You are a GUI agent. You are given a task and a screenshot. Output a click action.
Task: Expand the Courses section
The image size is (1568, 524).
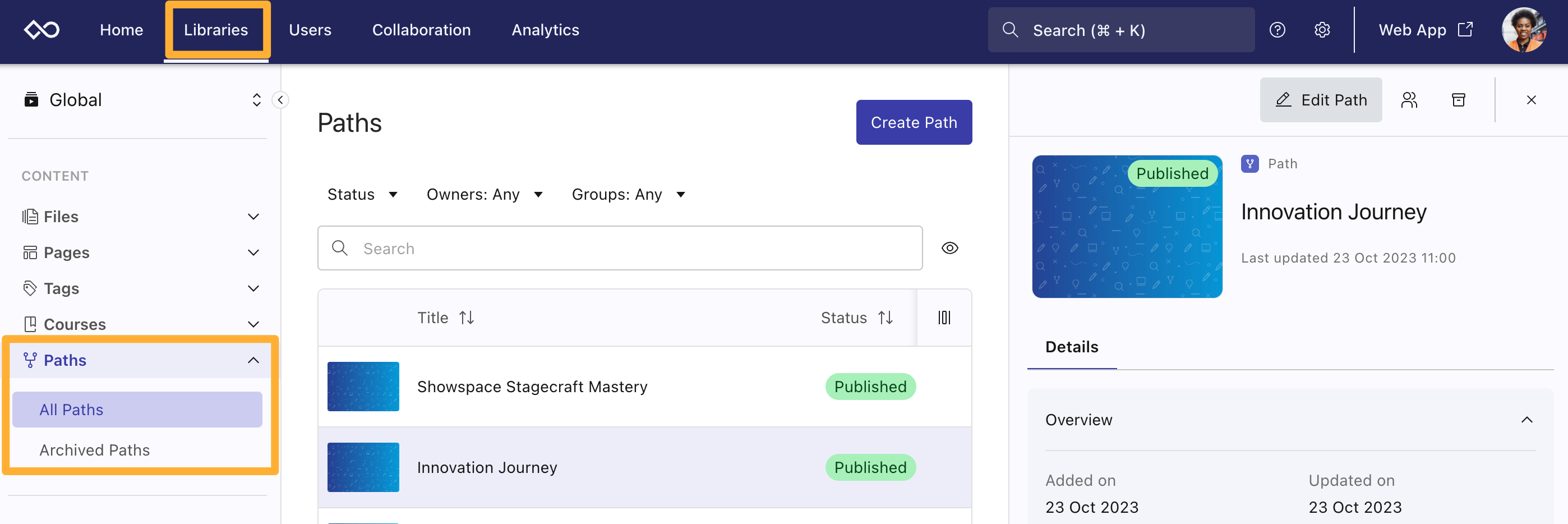[254, 324]
